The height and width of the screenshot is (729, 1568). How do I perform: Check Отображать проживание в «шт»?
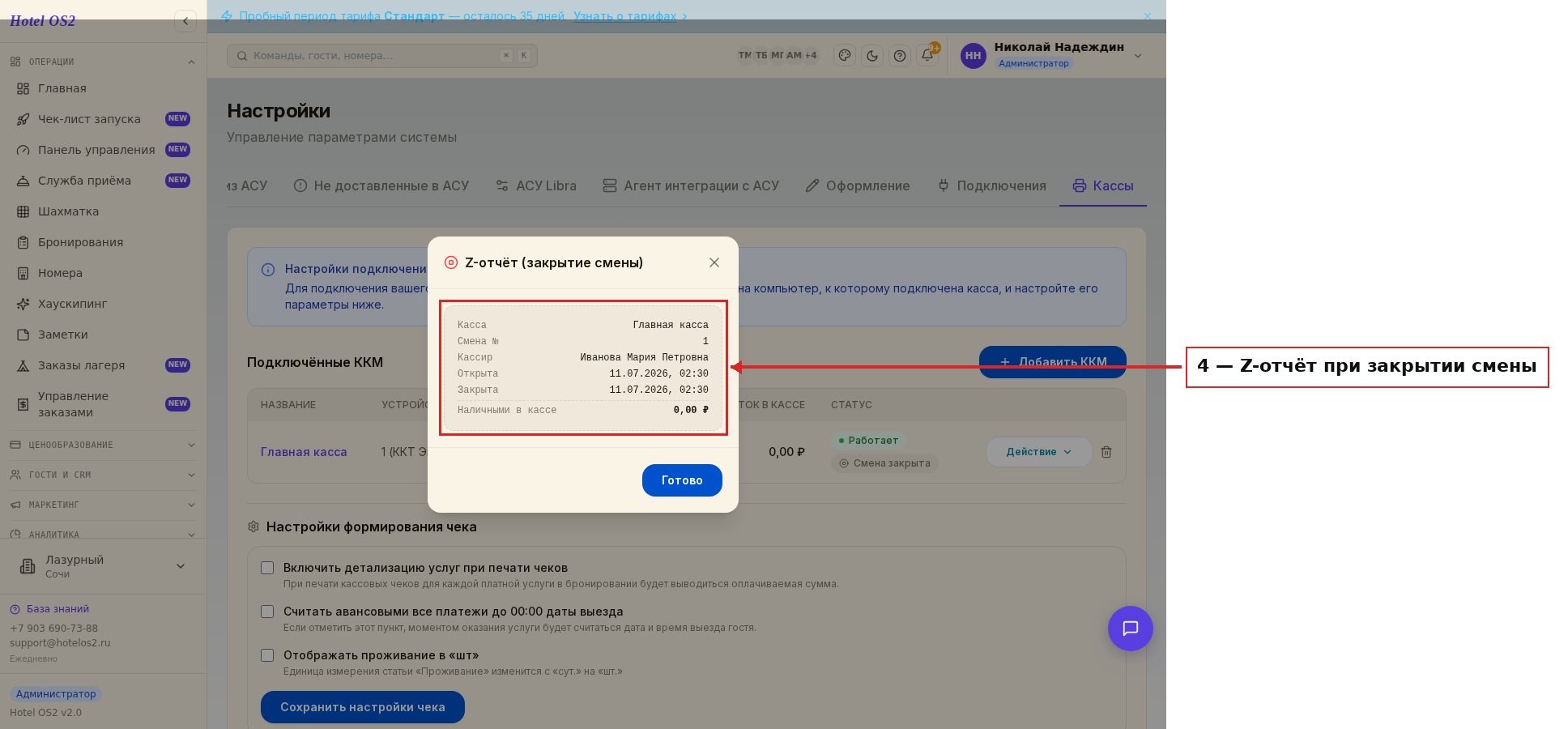point(267,655)
